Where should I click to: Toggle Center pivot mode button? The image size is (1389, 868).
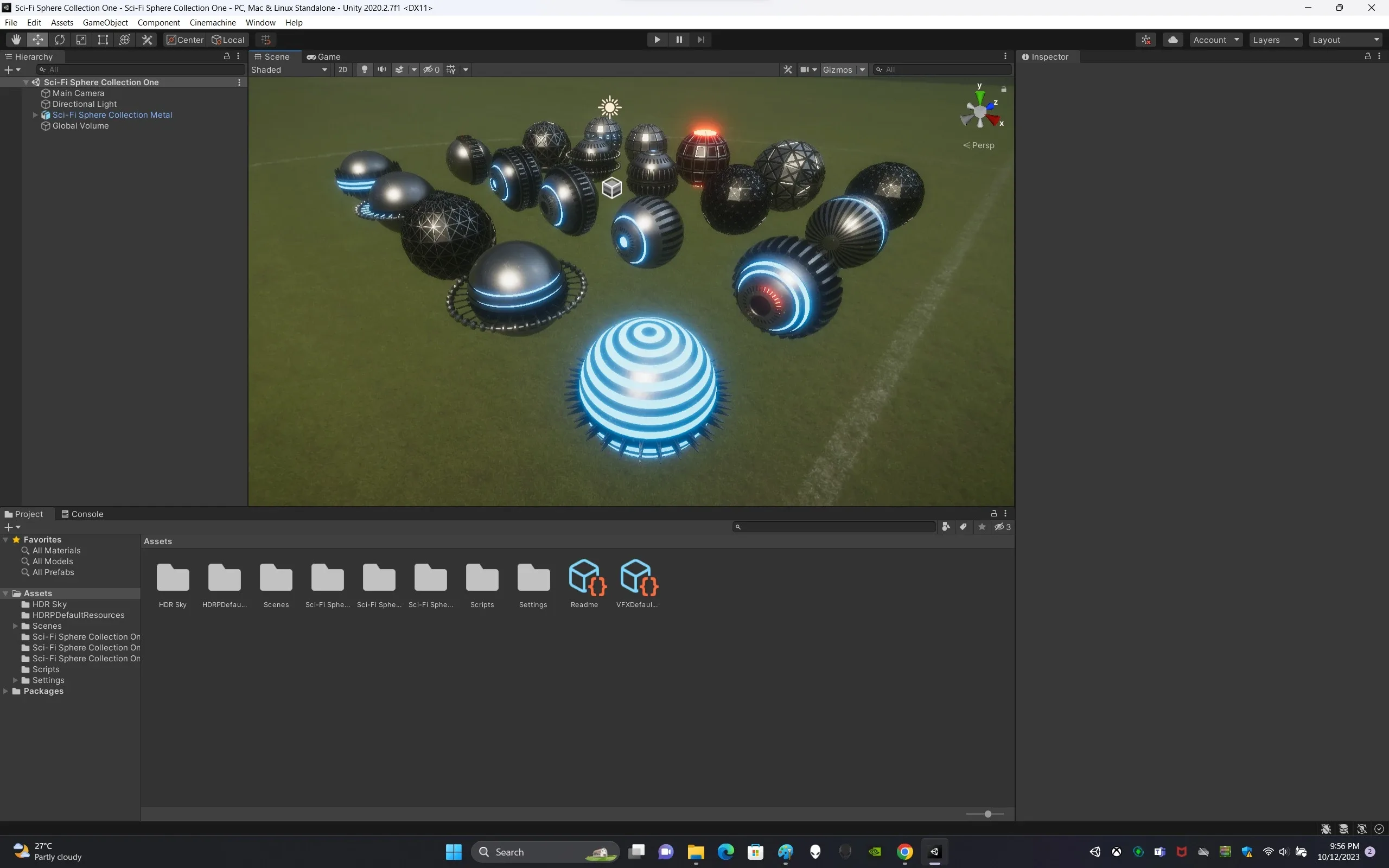coord(185,40)
